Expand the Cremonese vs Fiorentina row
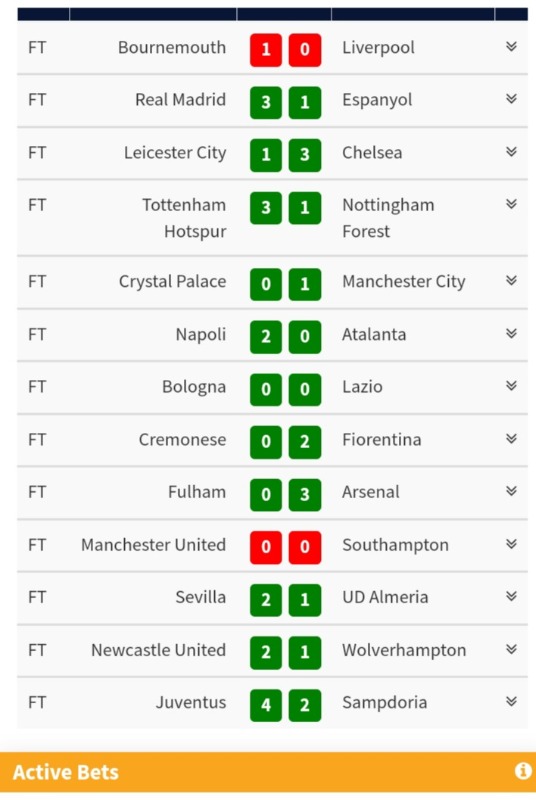This screenshot has height=800, width=536. pyautogui.click(x=511, y=439)
